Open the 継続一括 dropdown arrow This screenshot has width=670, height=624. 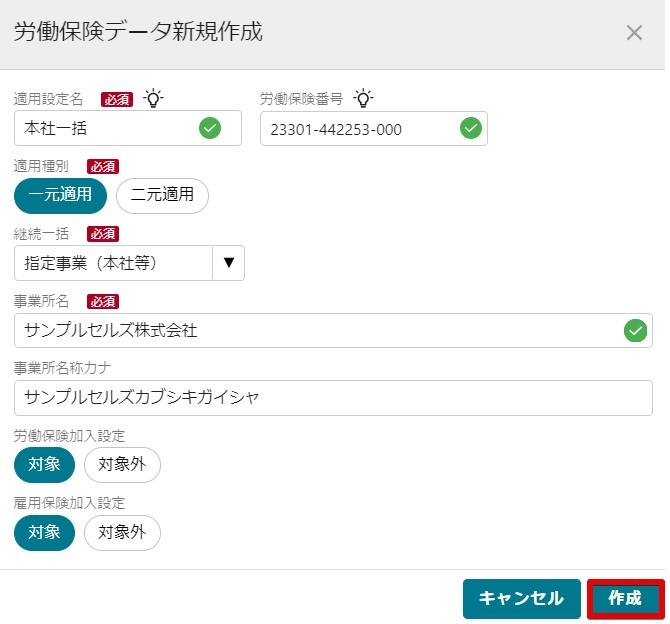pyautogui.click(x=229, y=263)
